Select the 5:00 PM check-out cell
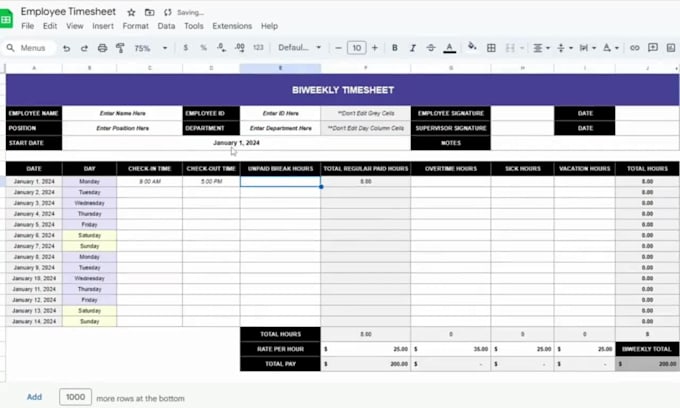Image resolution: width=680 pixels, height=408 pixels. point(211,181)
